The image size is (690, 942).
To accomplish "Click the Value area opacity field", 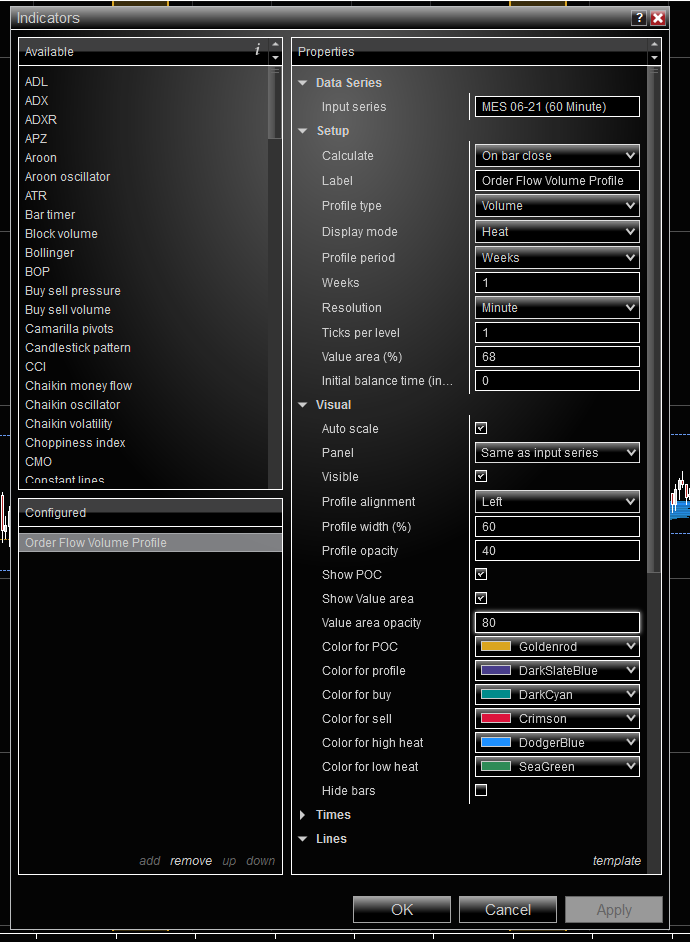I will point(557,622).
